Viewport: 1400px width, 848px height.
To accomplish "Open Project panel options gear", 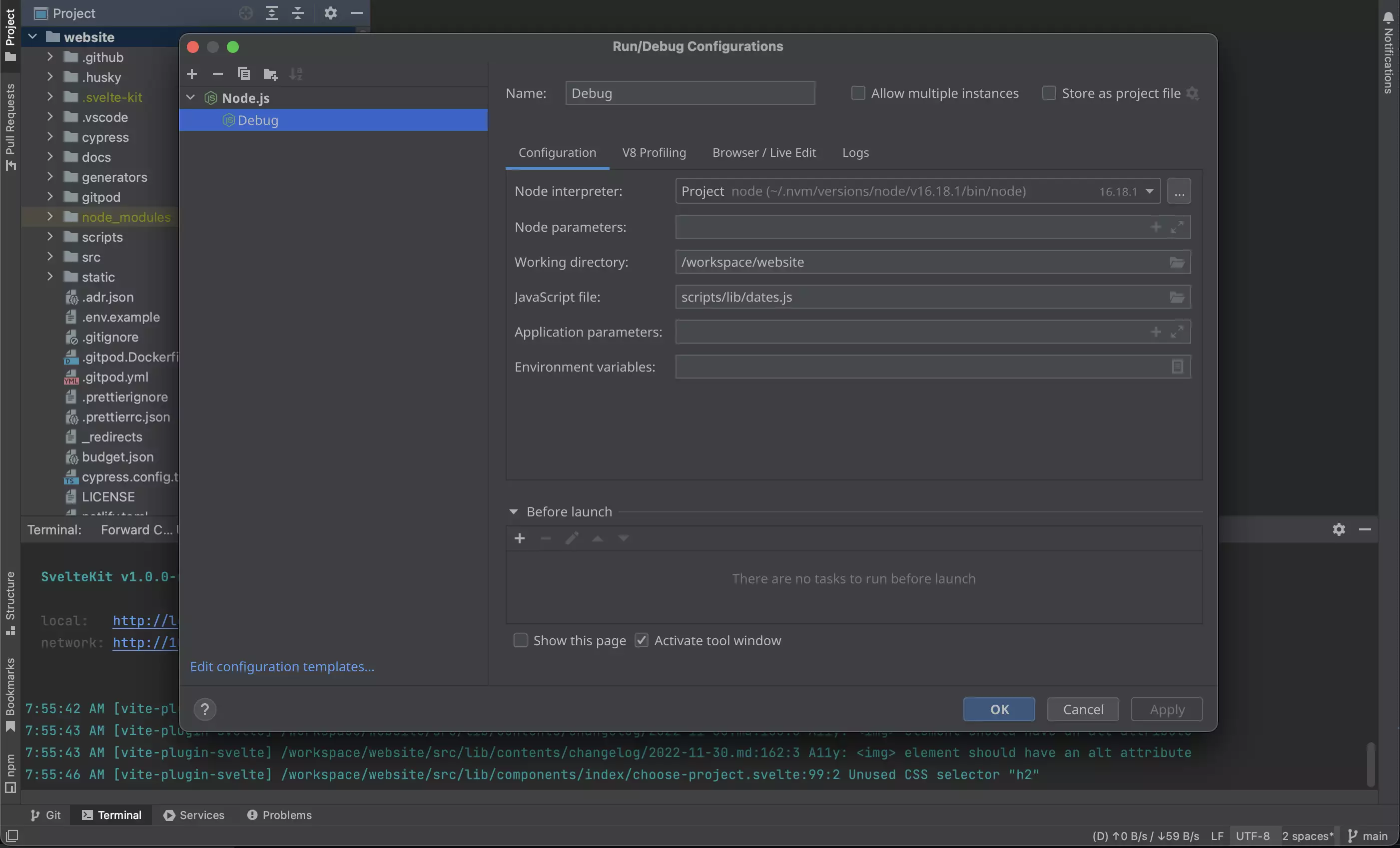I will (331, 13).
